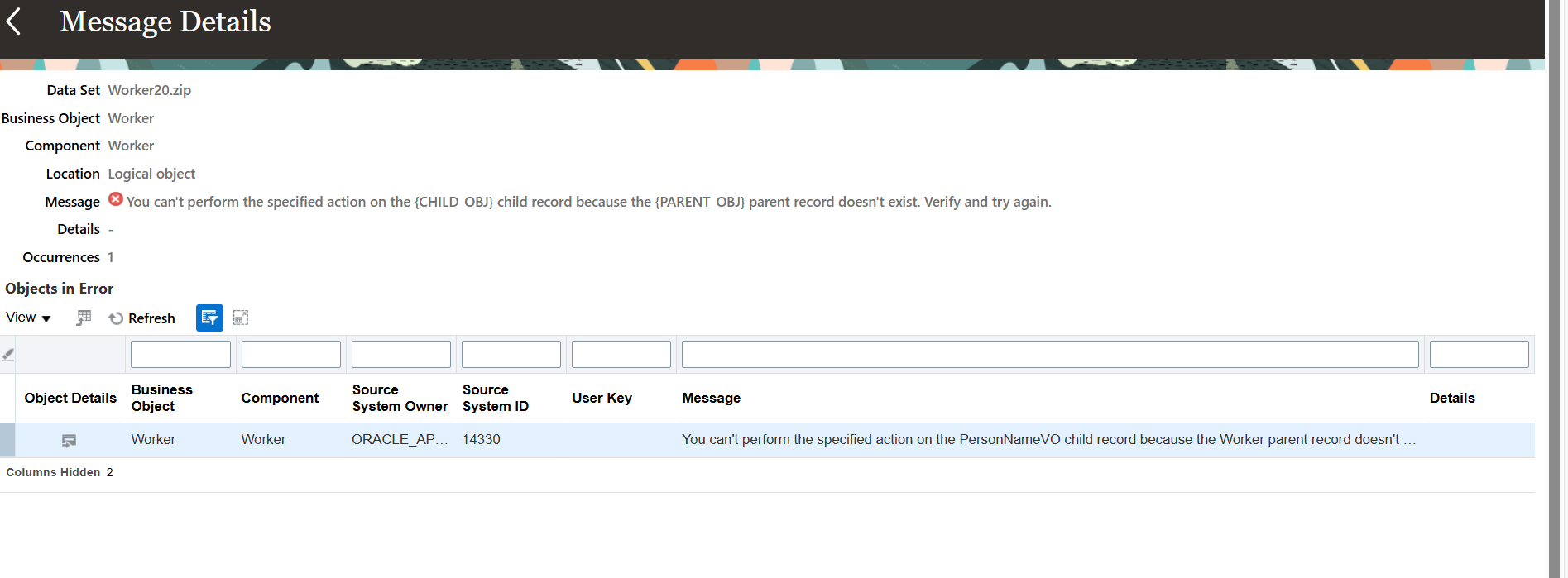Screen dimensions: 1568x578
Task: Focus the Component filter field
Action: 291,355
